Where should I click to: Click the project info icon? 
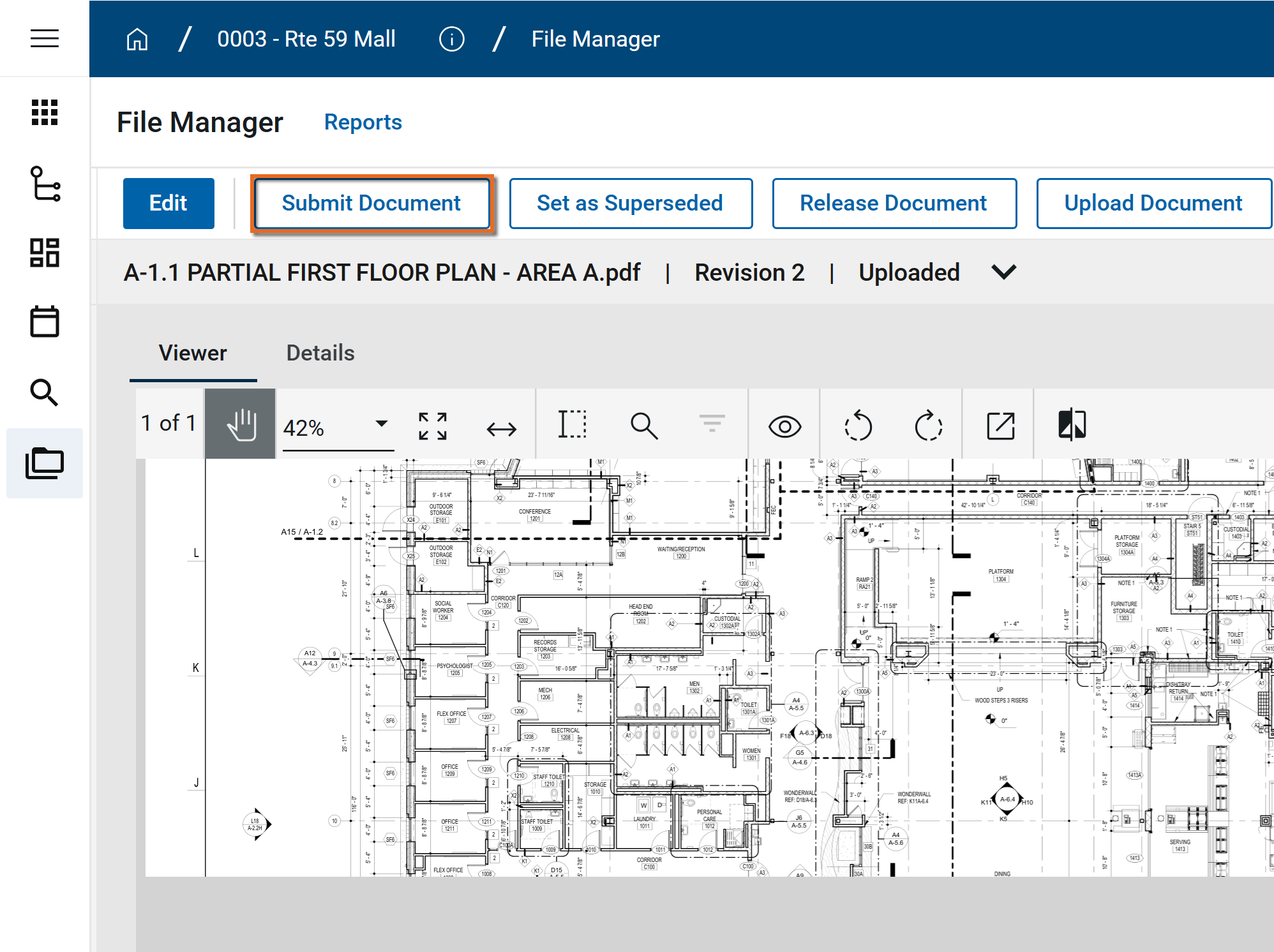tap(451, 39)
